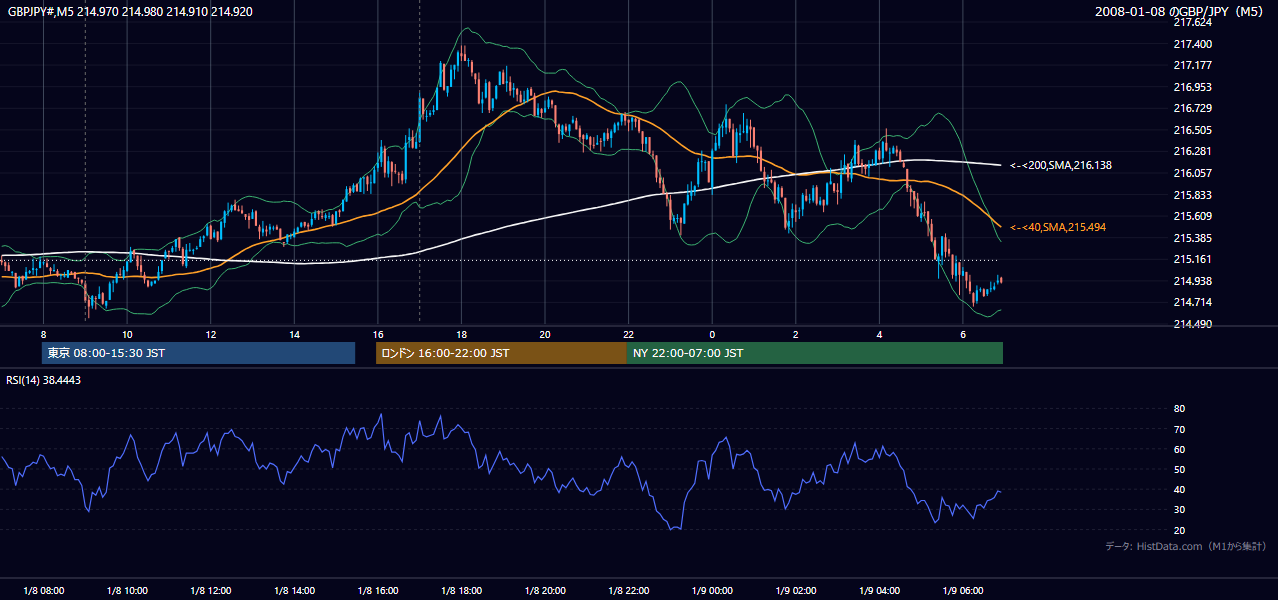Click the bottom time label 1/8 08:00
The width and height of the screenshot is (1278, 600).
[x=43, y=590]
